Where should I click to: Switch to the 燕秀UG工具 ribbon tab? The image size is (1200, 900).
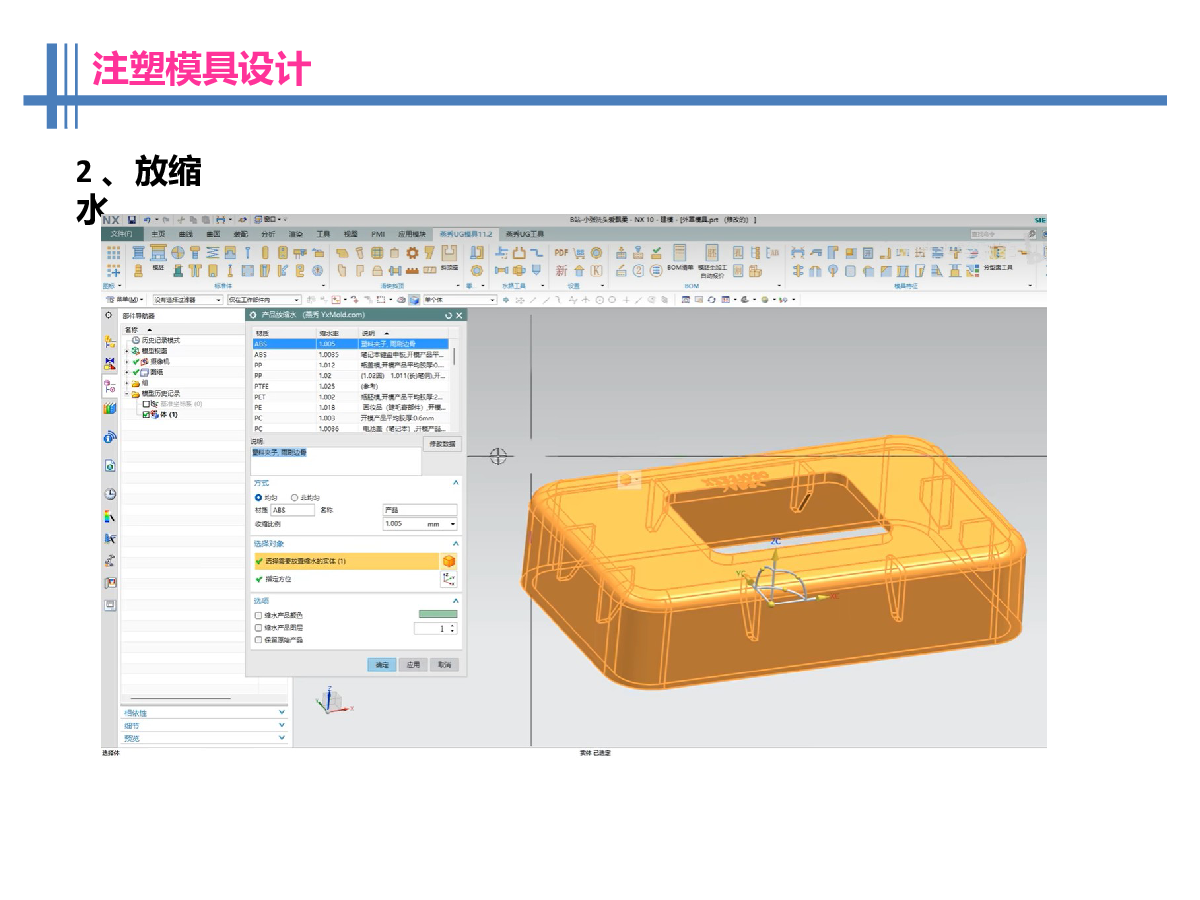[x=524, y=234]
